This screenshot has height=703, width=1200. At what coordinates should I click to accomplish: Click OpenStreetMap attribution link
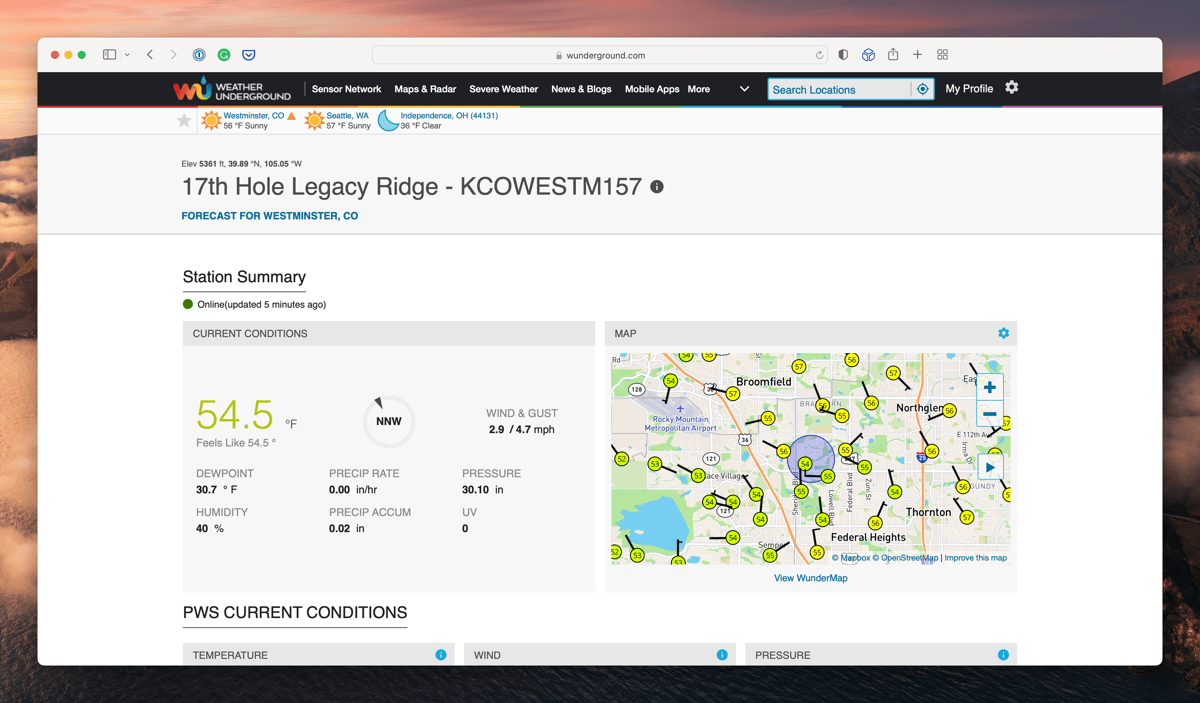pyautogui.click(x=909, y=558)
